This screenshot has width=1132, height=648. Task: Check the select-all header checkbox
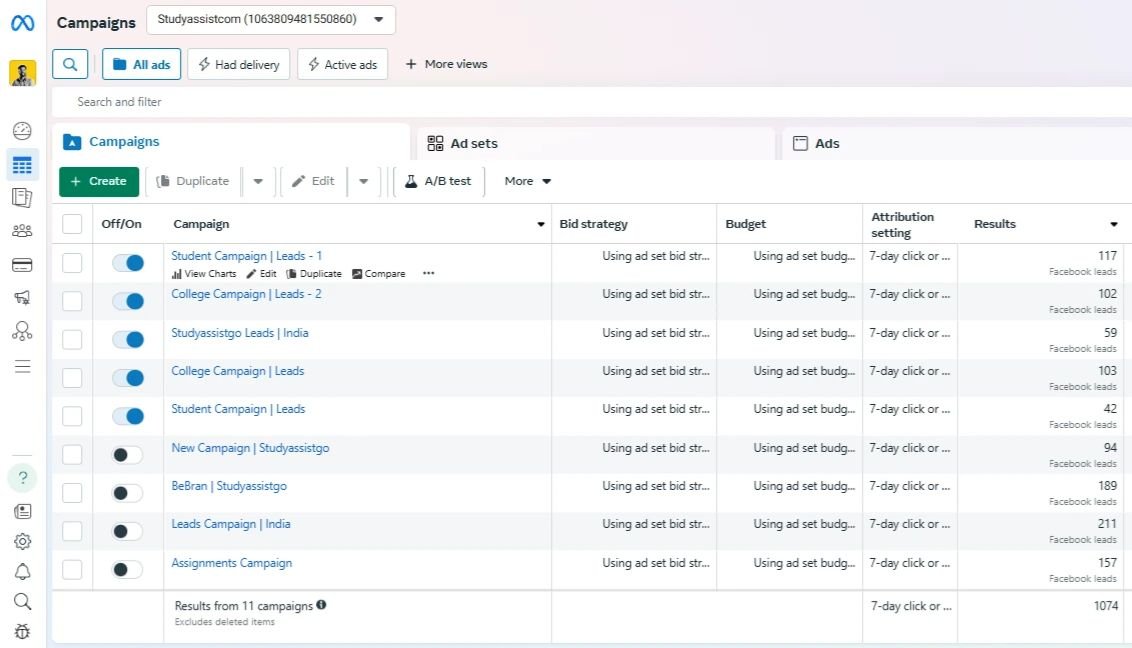coord(72,224)
